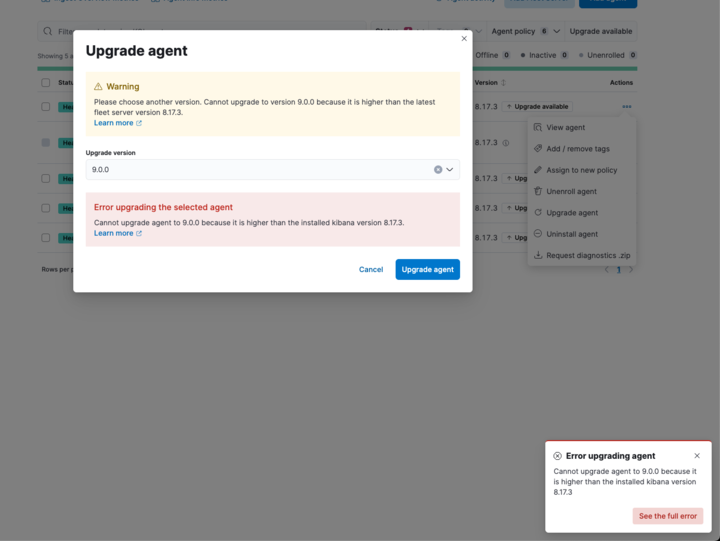720x541 pixels.
Task: Click the Request diagnostics download icon
Action: (538, 255)
